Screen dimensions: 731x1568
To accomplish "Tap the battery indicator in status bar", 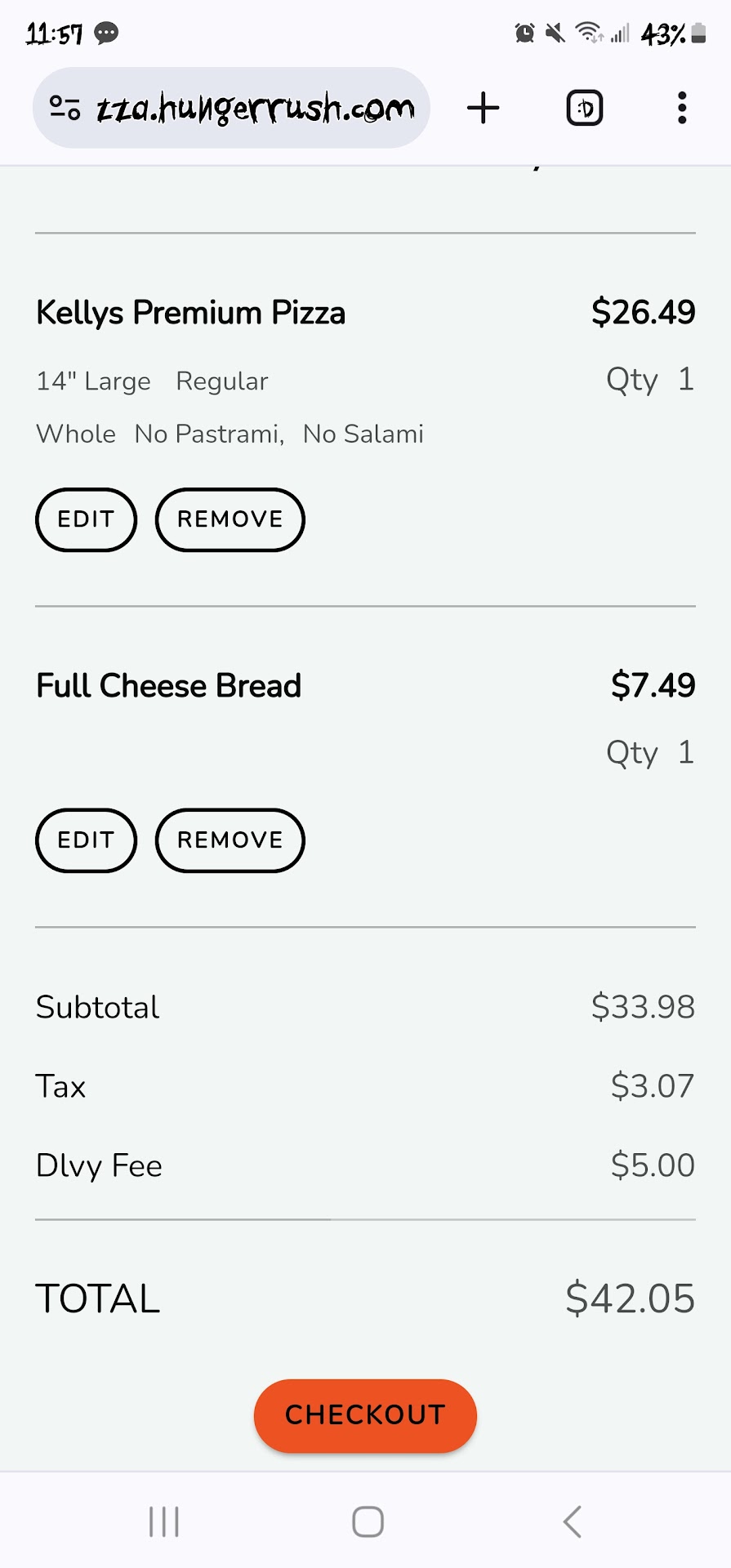I will pyautogui.click(x=698, y=33).
